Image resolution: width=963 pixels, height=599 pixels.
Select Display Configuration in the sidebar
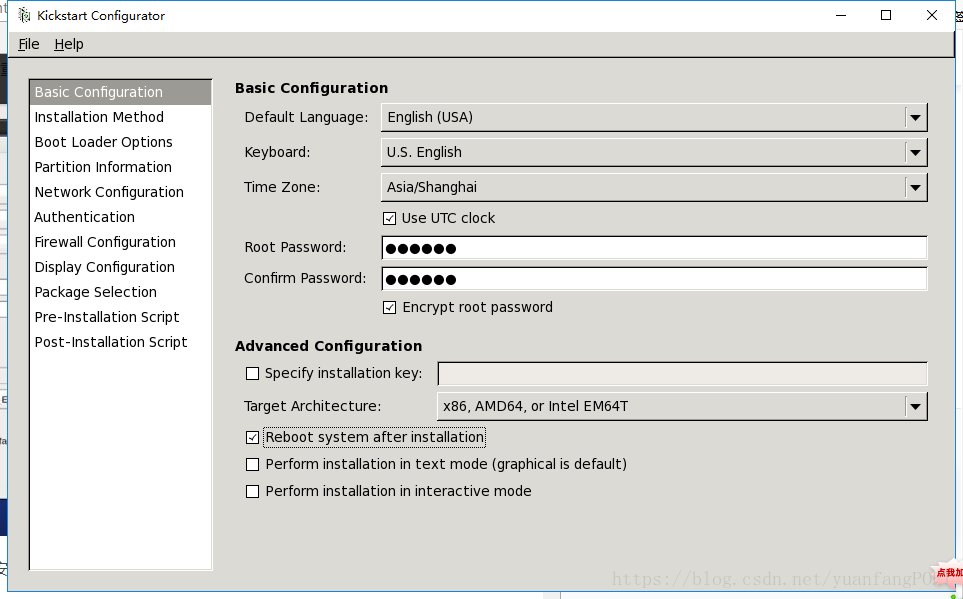[x=120, y=267]
